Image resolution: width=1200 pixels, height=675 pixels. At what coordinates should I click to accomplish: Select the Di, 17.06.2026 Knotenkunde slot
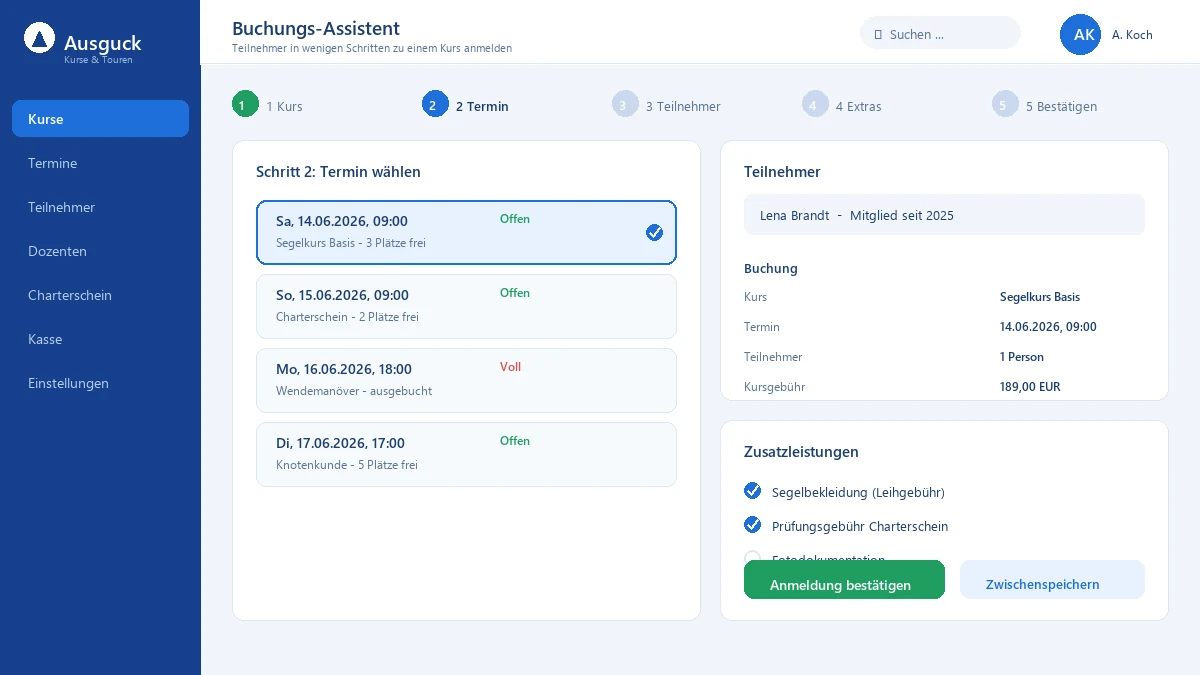tap(466, 454)
